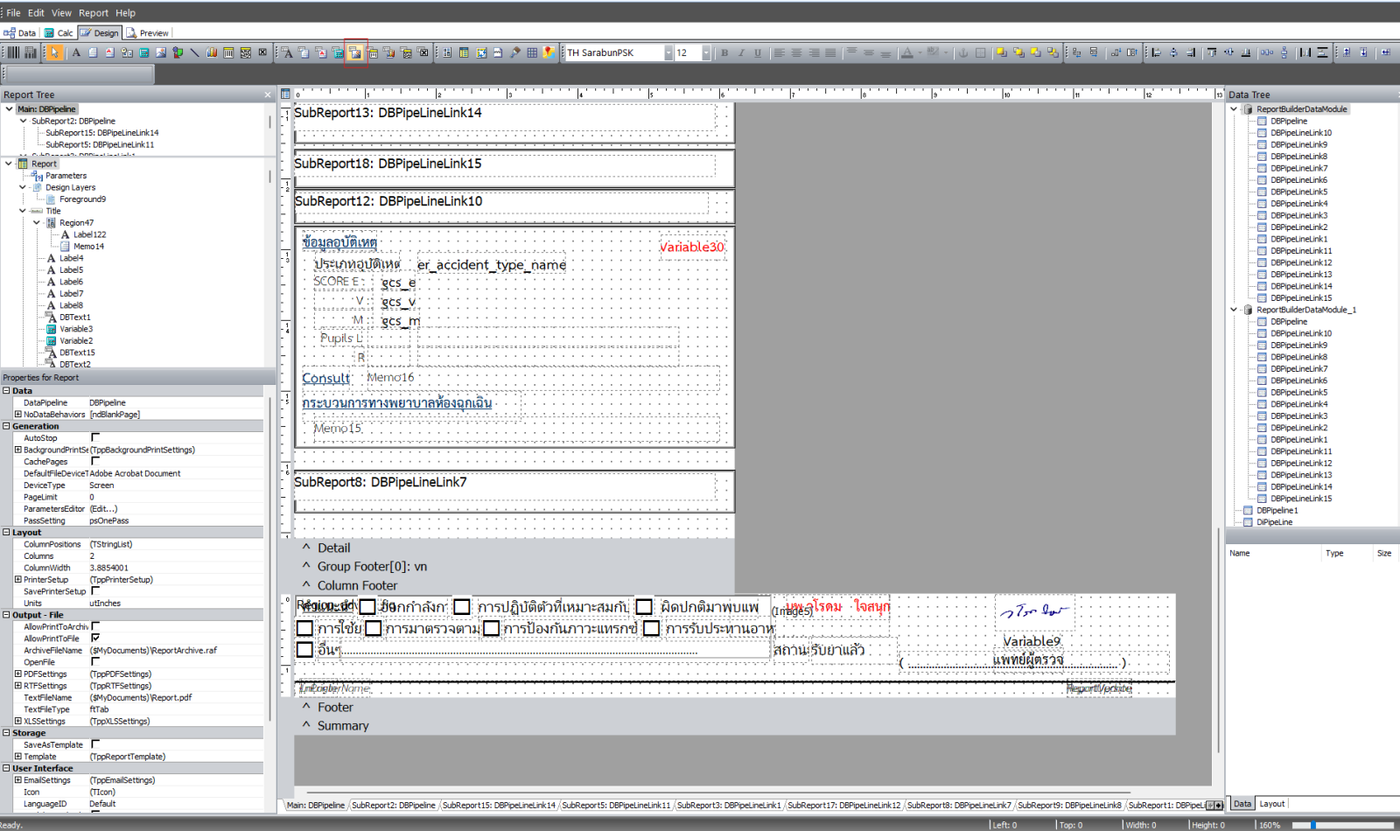Viewport: 1400px width, 831px height.
Task: Select the highlighted DBImage component tool
Action: [355, 53]
